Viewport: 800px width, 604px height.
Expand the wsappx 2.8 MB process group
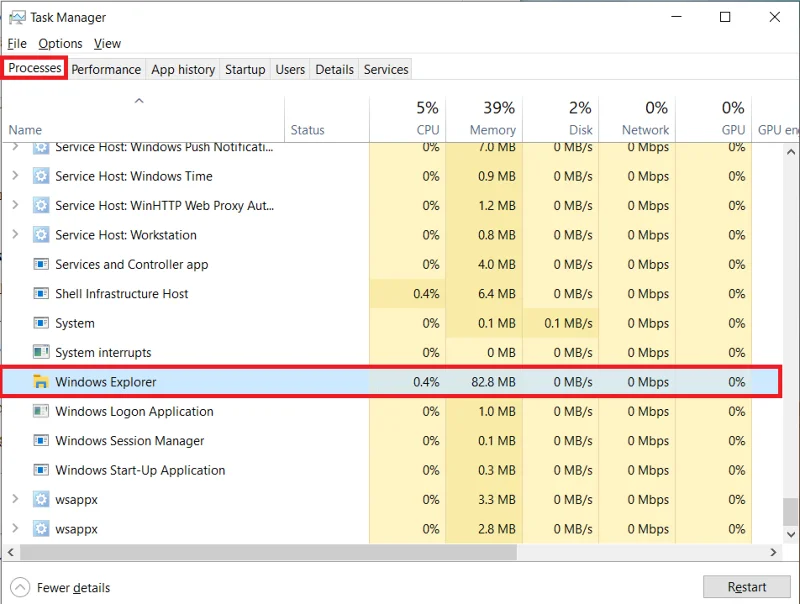point(15,528)
